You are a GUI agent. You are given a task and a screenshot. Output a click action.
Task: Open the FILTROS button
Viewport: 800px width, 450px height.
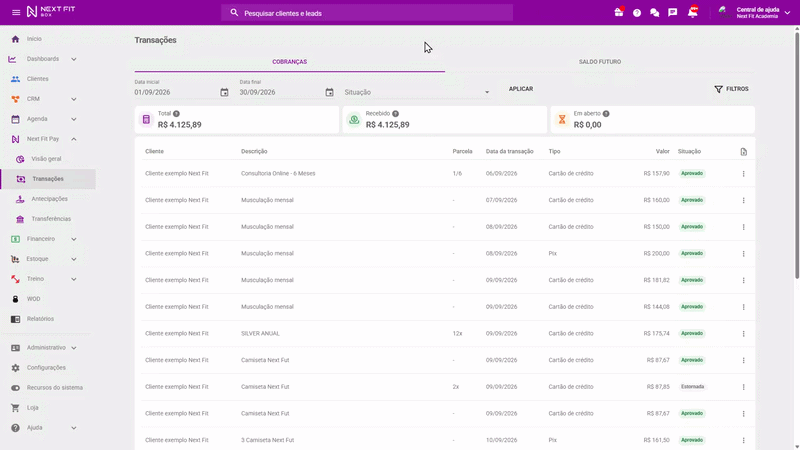coord(731,89)
